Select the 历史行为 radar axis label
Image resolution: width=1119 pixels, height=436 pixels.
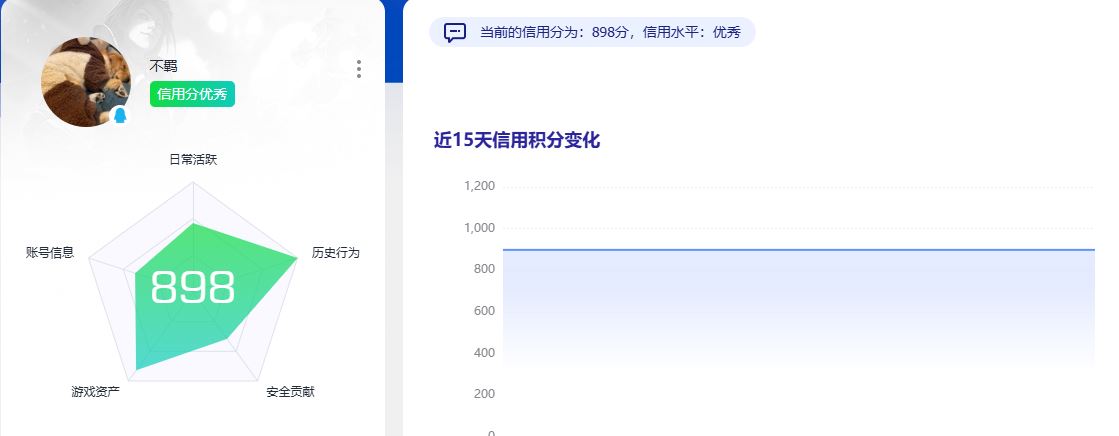pos(335,253)
